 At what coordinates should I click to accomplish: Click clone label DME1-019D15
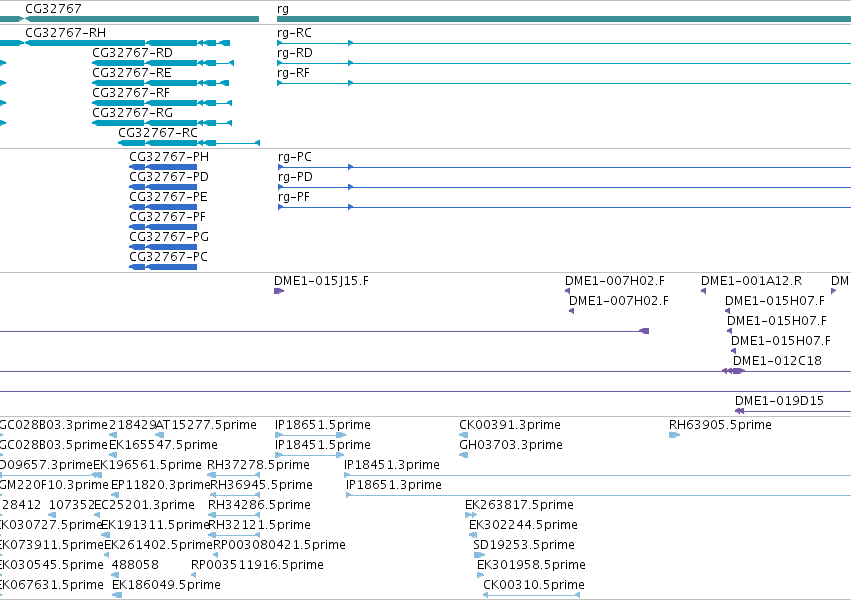click(x=779, y=401)
